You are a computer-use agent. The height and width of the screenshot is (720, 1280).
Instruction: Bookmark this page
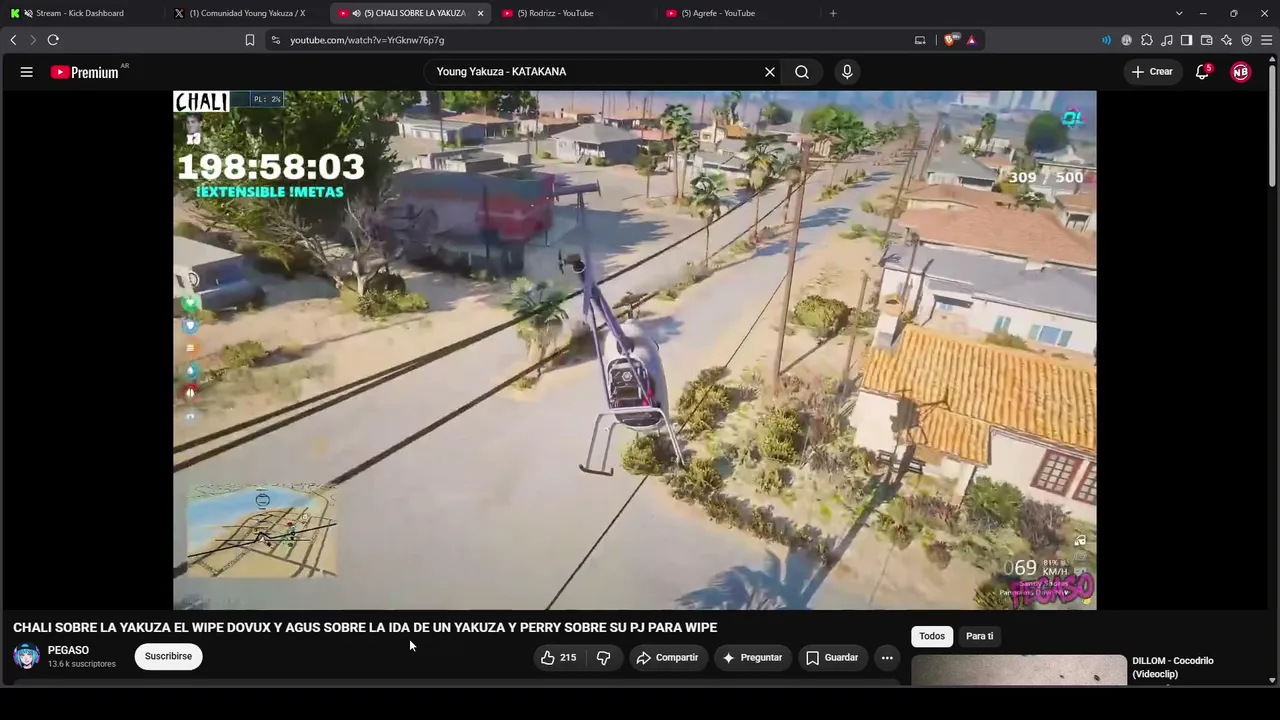(250, 40)
